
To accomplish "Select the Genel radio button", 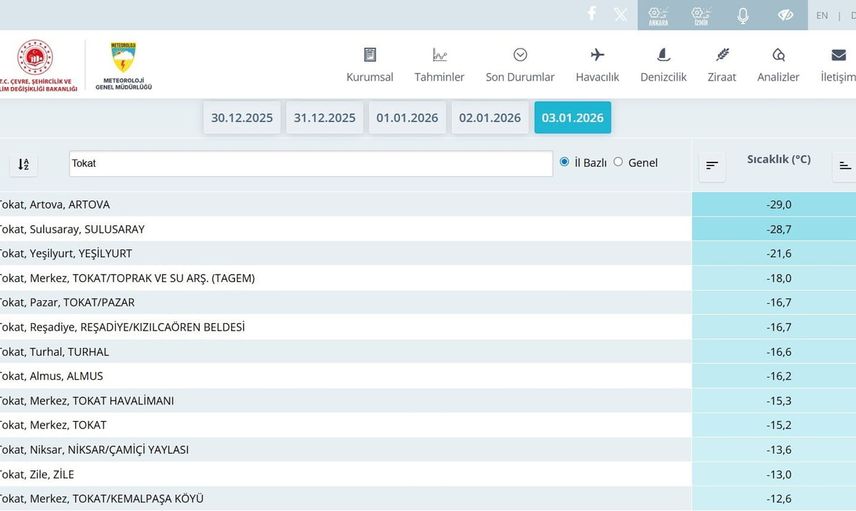I will (618, 162).
